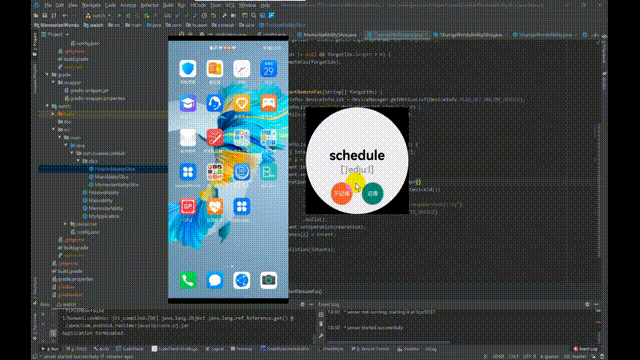Tap the green remember button on watch
The image size is (640, 360).
pos(373,193)
